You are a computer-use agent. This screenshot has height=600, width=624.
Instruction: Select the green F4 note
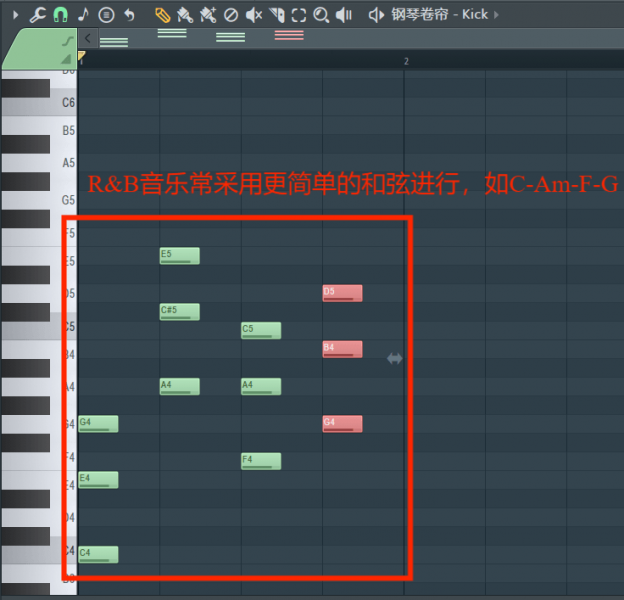261,461
